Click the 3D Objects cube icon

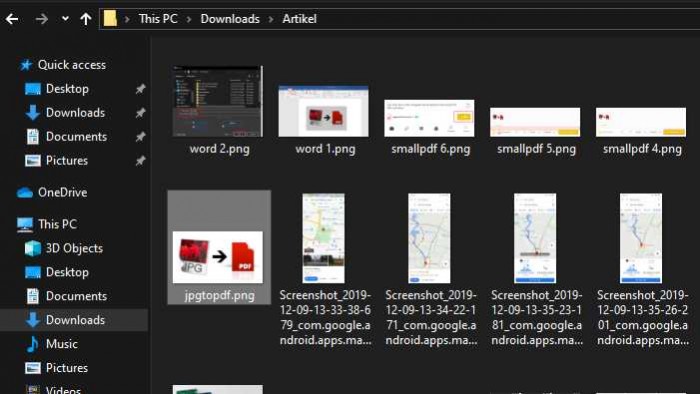(33, 248)
